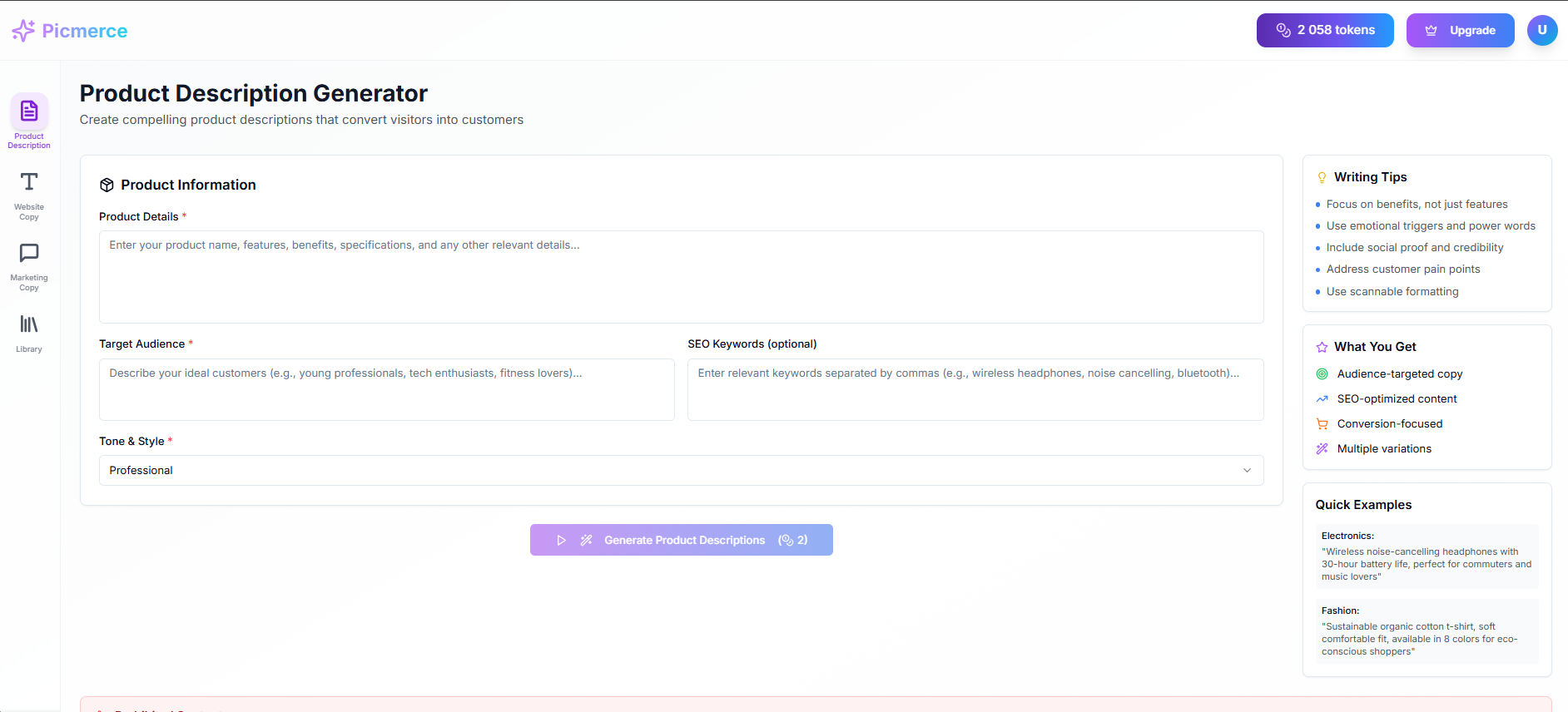1568x712 pixels.
Task: Focus the Product Details text area
Action: 681,277
